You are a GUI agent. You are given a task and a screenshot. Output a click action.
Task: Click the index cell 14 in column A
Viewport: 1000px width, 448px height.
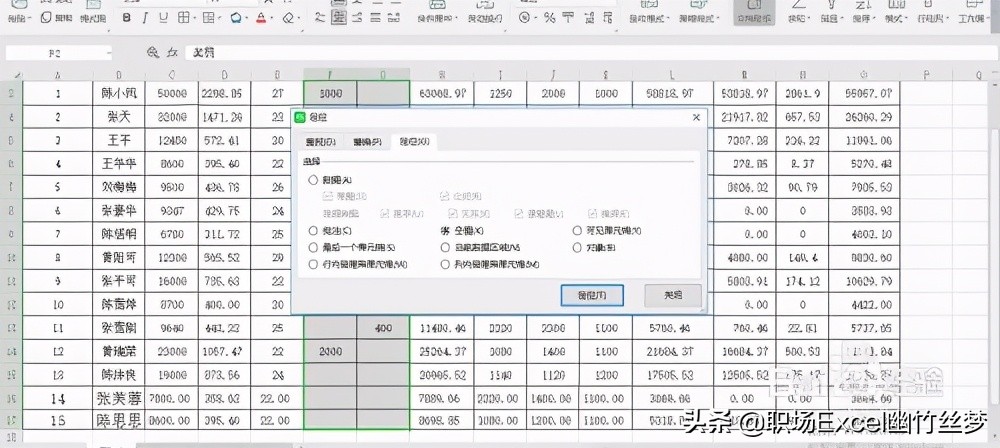tap(58, 399)
